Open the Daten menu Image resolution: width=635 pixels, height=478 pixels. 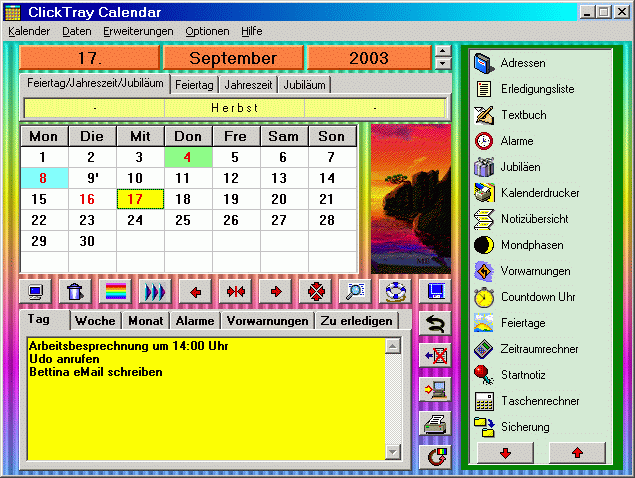pos(77,31)
